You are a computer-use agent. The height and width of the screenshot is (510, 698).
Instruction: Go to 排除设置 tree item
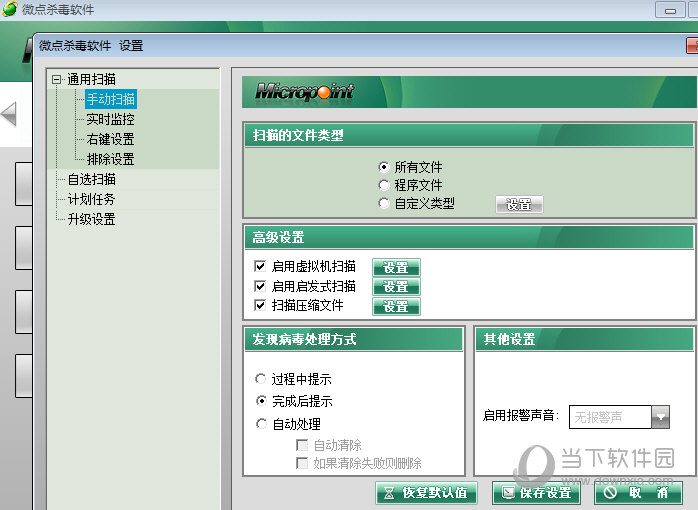[x=110, y=159]
